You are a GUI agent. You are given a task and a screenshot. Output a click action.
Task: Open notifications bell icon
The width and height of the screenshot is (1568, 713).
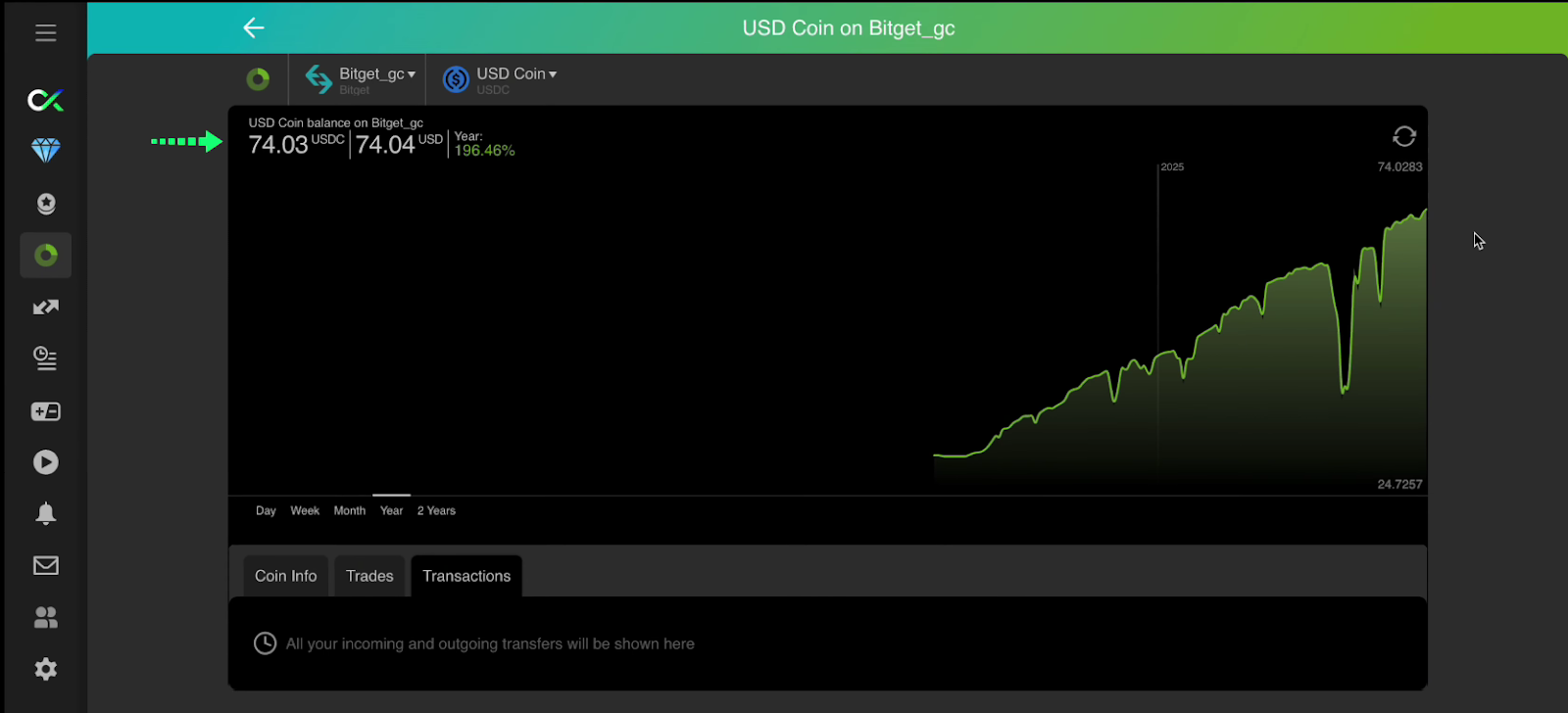pyautogui.click(x=45, y=514)
